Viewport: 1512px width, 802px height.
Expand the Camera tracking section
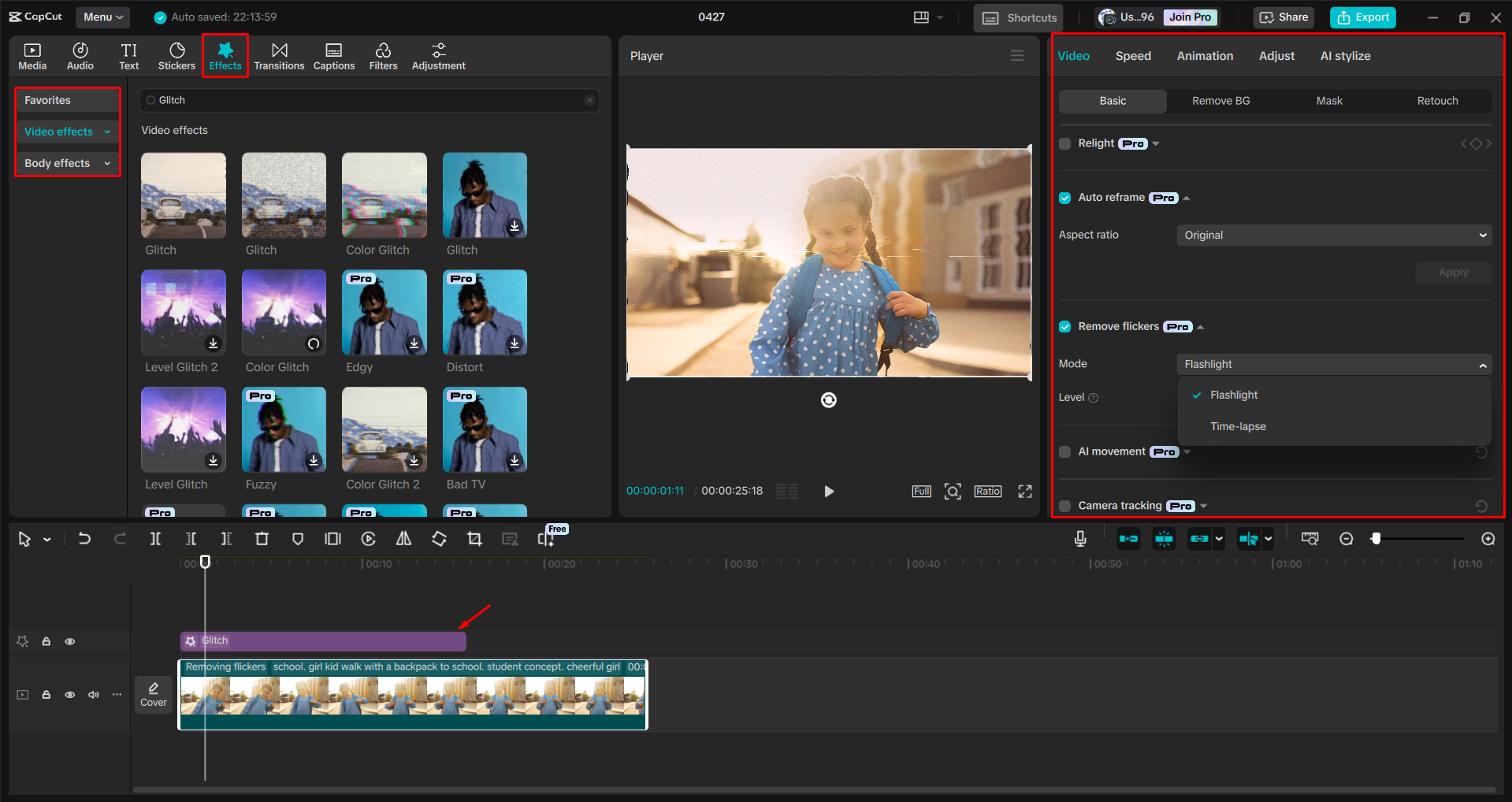point(1203,506)
